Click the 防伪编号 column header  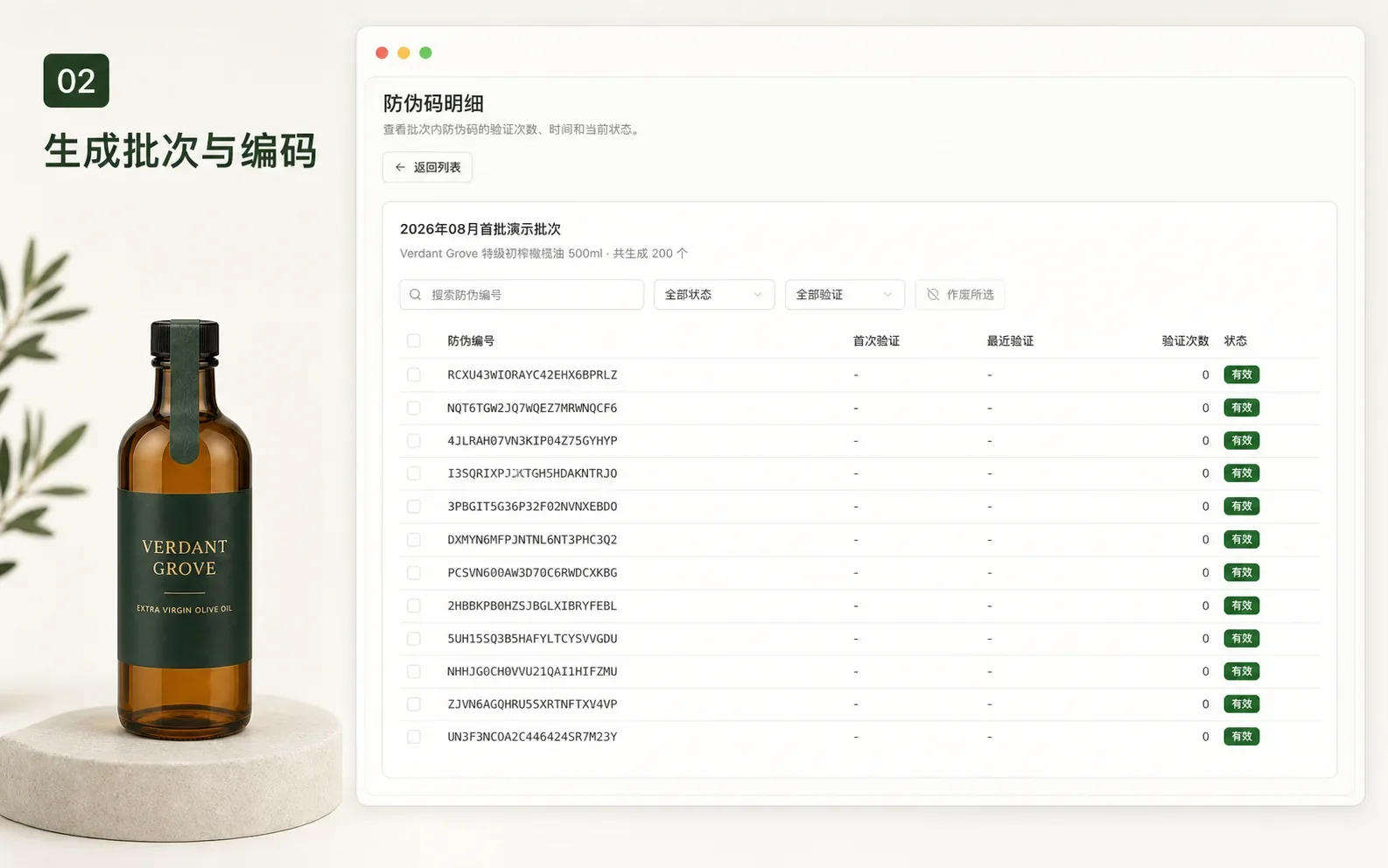point(471,340)
